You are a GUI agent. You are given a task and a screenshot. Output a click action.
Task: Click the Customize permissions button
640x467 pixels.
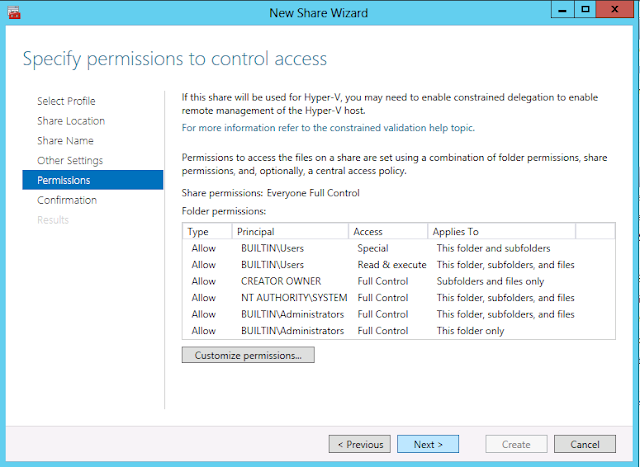click(x=248, y=355)
